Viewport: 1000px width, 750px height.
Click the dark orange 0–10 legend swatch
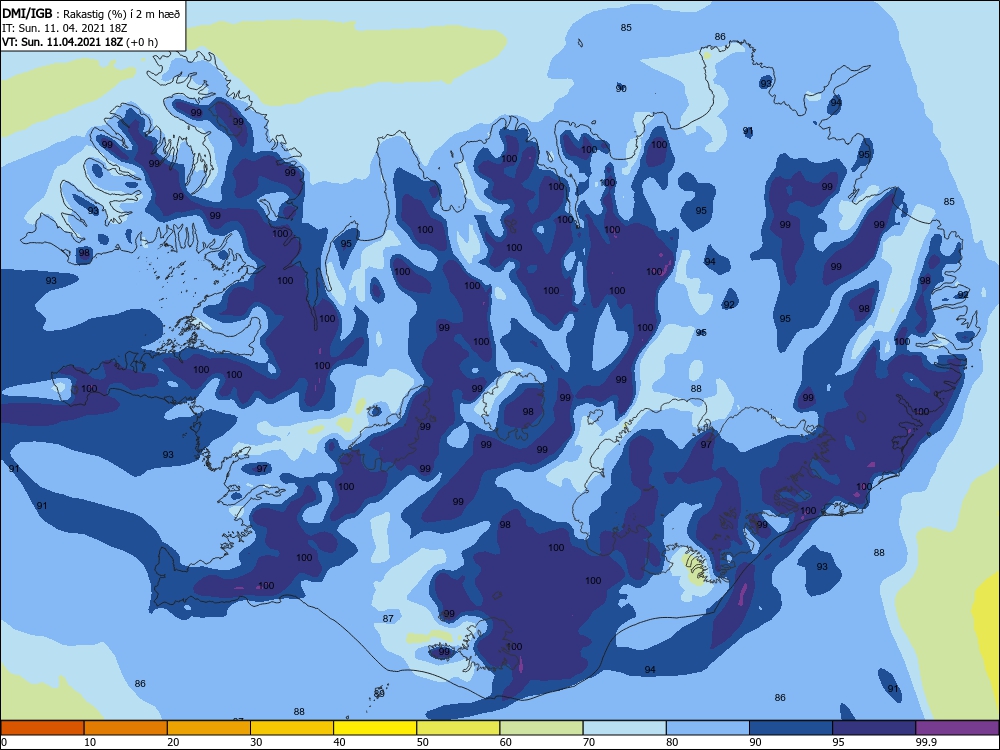pos(42,728)
